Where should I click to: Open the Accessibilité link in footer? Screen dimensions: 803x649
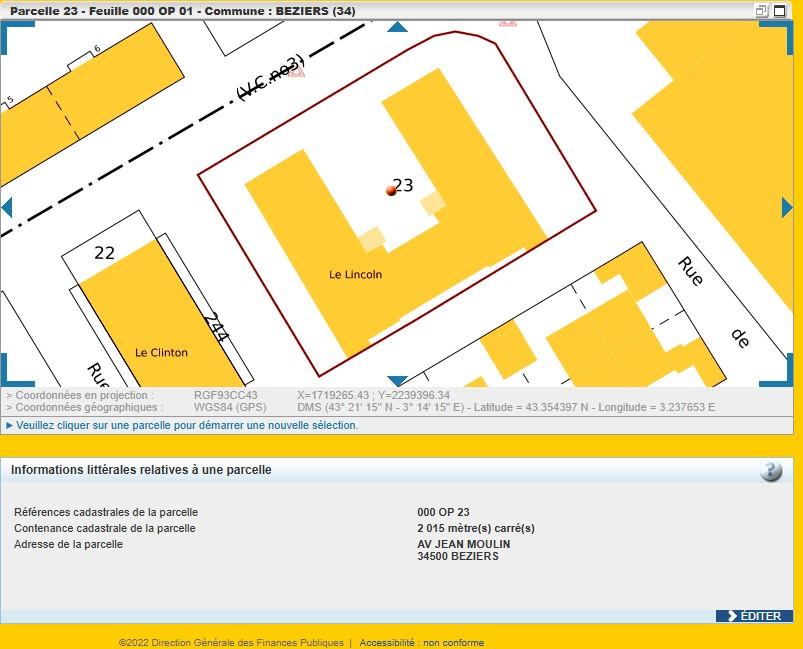[390, 643]
